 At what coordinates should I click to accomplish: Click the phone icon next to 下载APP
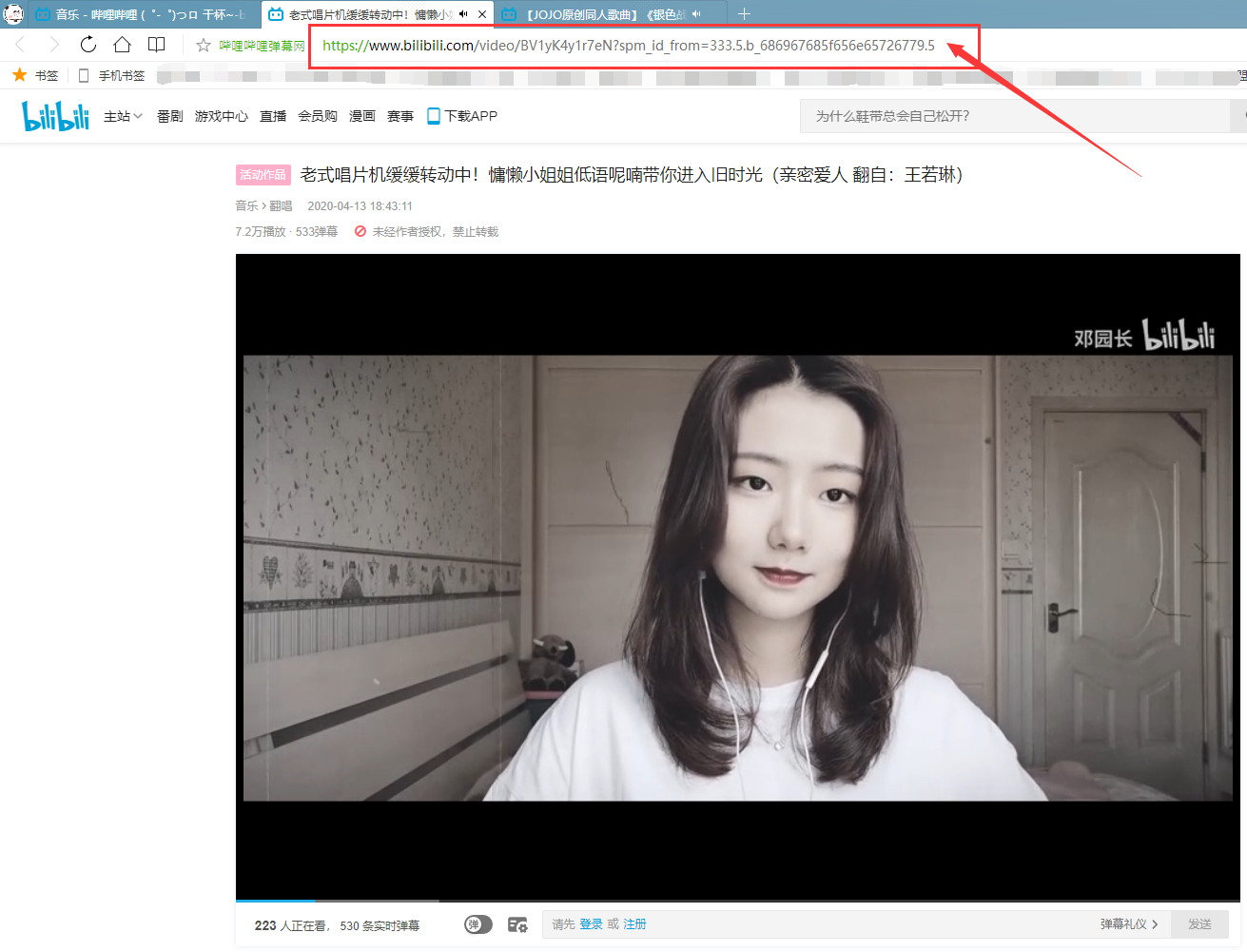point(434,116)
